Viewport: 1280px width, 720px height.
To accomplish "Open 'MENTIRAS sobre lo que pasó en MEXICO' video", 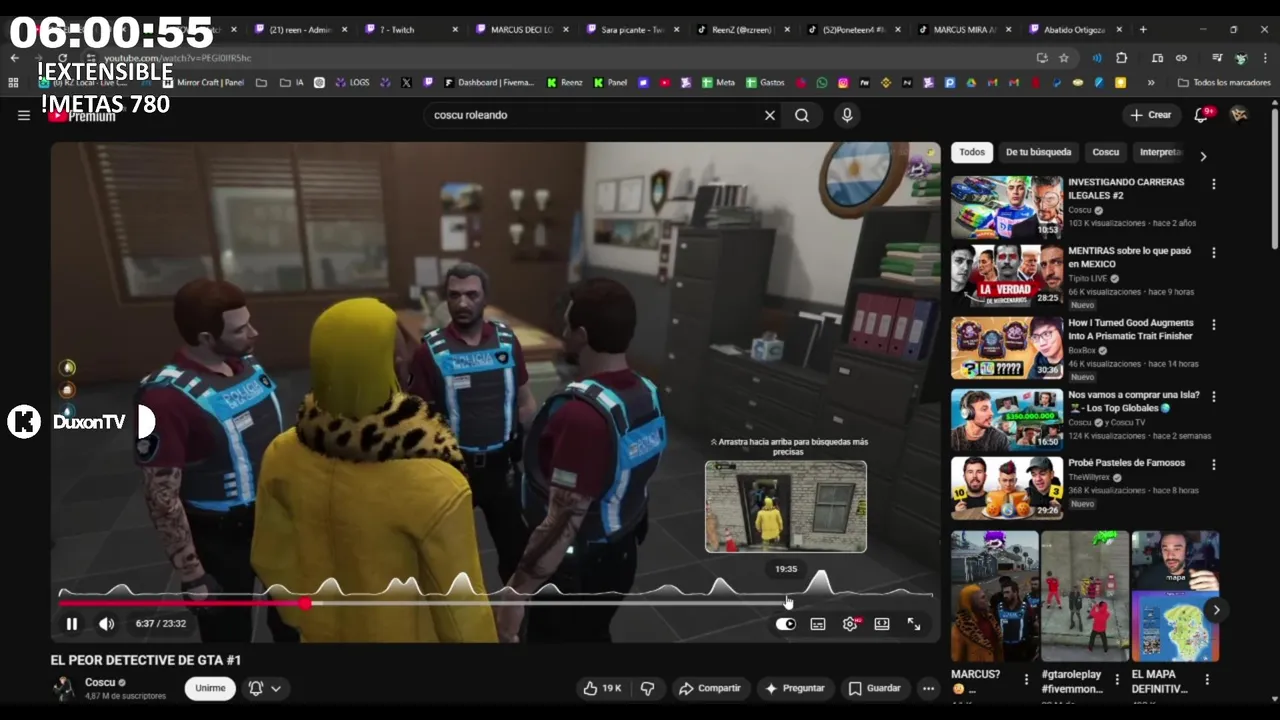I will (1007, 277).
